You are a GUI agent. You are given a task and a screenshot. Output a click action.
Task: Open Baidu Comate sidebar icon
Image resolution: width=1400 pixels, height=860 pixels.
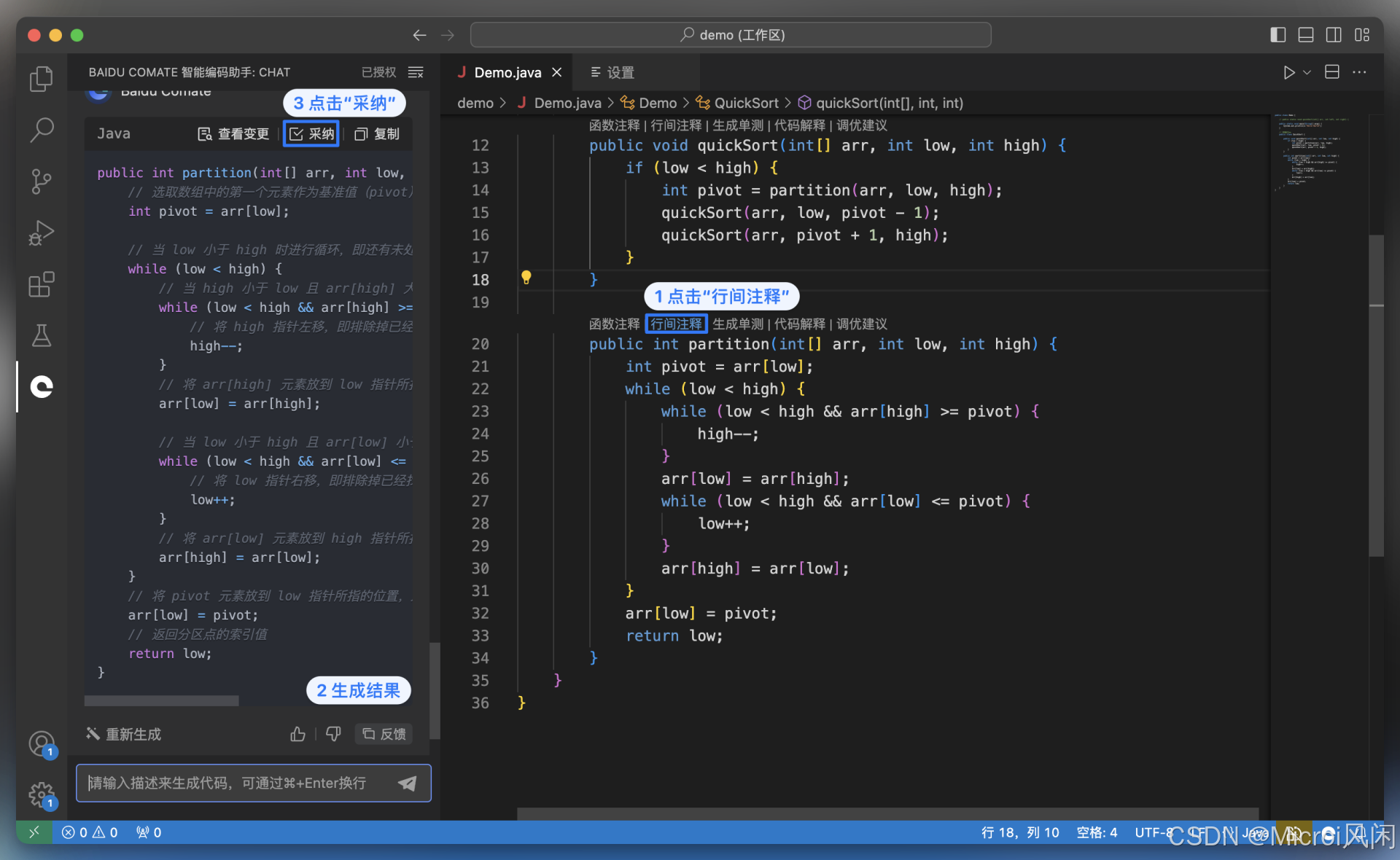coord(42,386)
